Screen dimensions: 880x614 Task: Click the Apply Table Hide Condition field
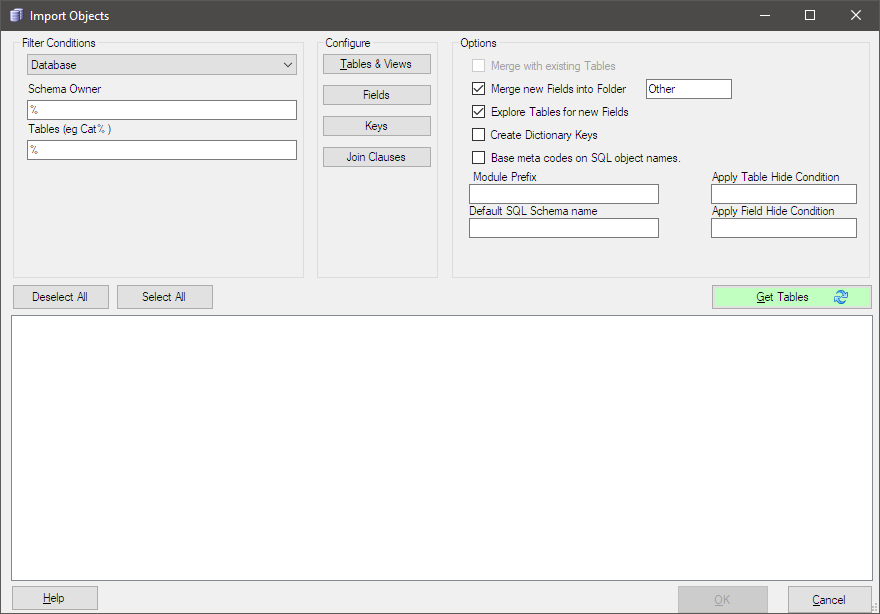click(x=783, y=194)
